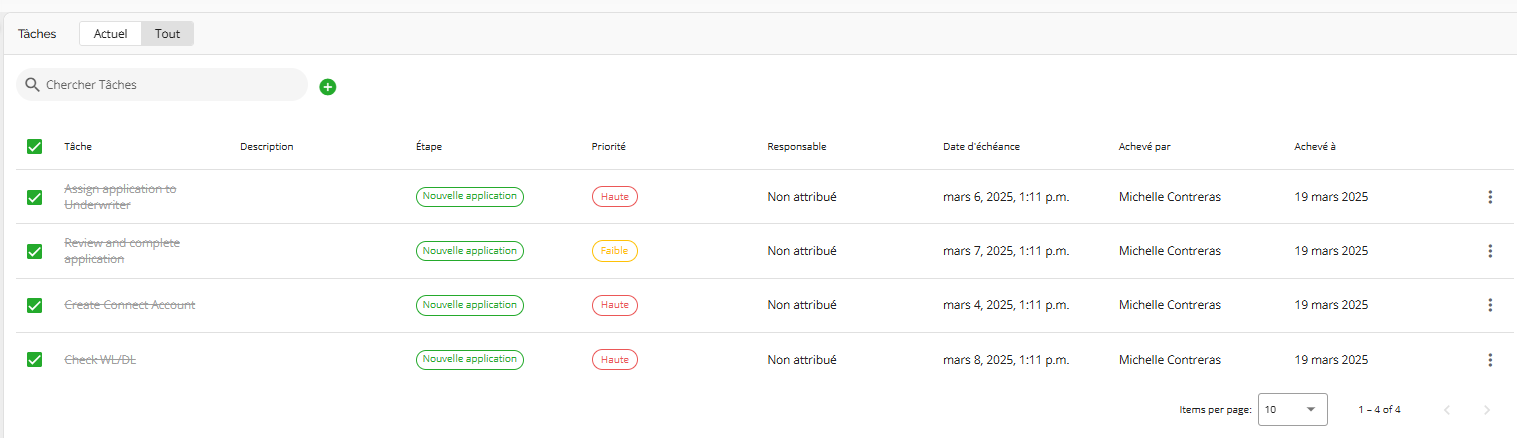Open the Items per page dropdown

pos(1292,410)
